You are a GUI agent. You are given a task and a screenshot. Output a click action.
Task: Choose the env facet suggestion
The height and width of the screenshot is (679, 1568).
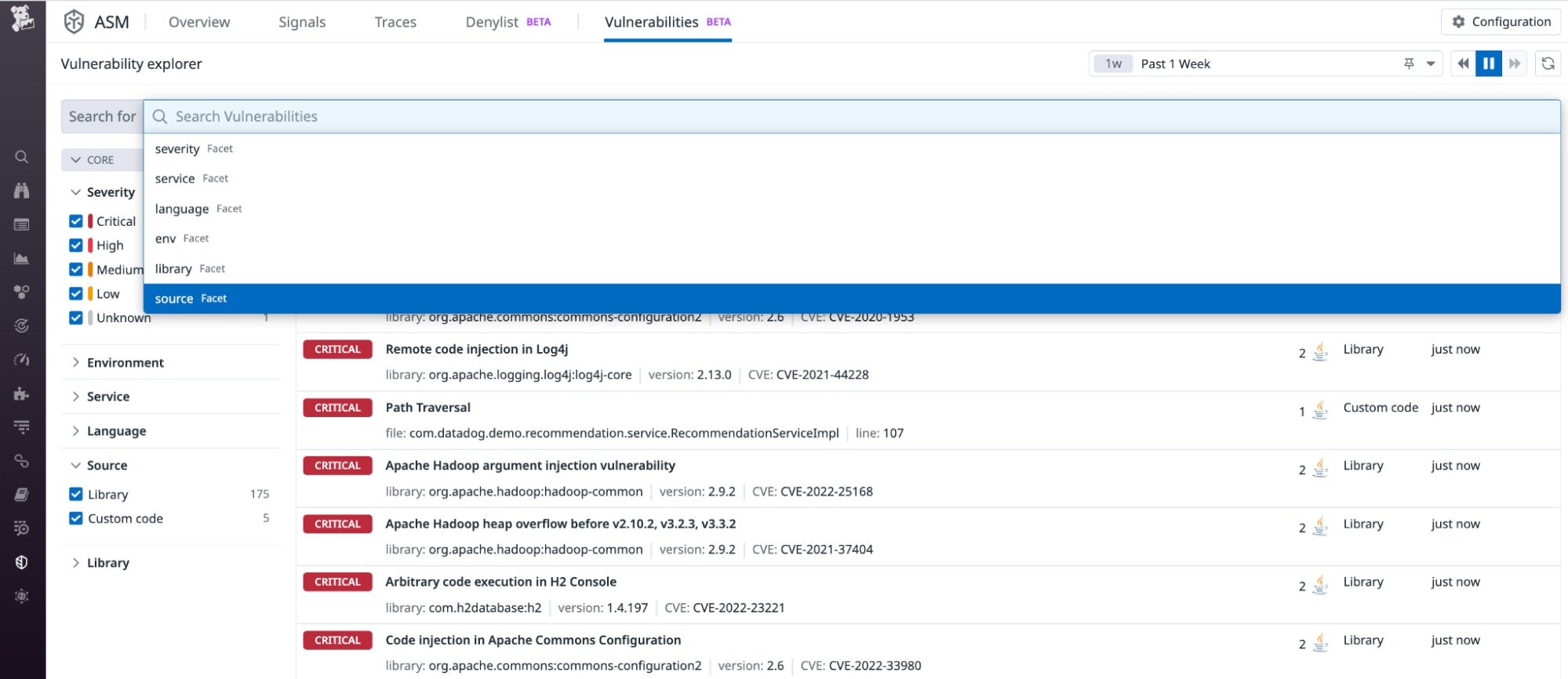point(852,238)
